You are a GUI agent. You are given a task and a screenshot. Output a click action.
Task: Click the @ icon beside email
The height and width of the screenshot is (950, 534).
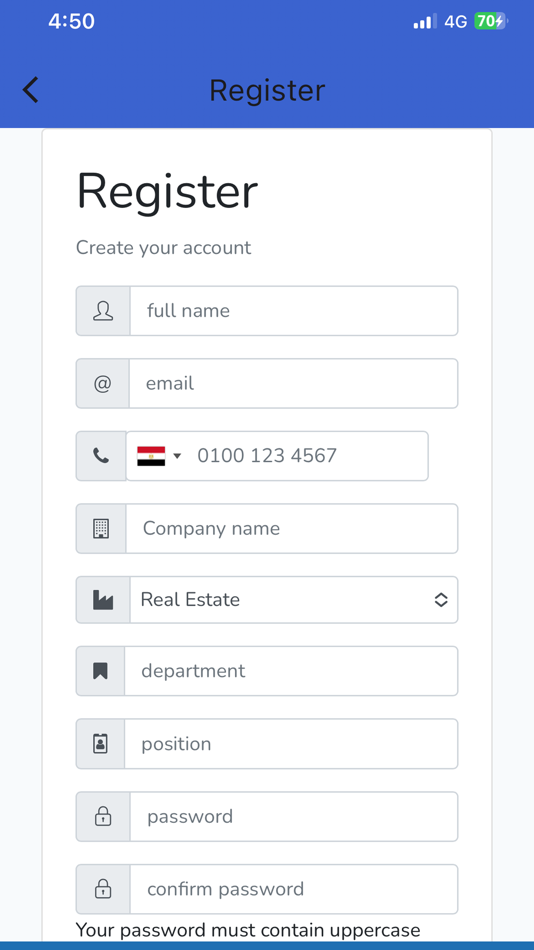pyautogui.click(x=102, y=384)
